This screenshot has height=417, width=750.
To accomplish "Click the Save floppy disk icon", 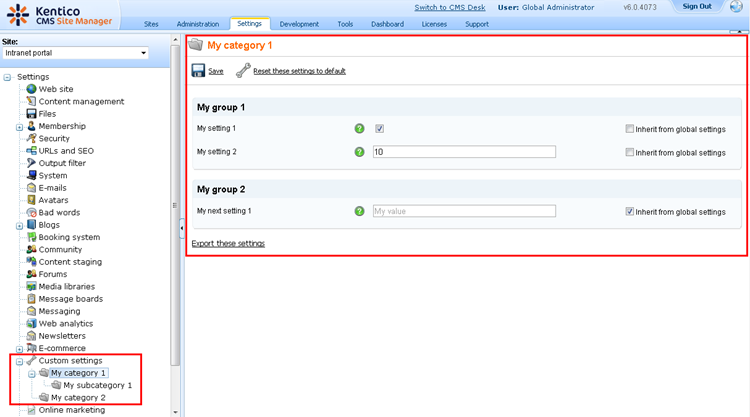I will [198, 71].
